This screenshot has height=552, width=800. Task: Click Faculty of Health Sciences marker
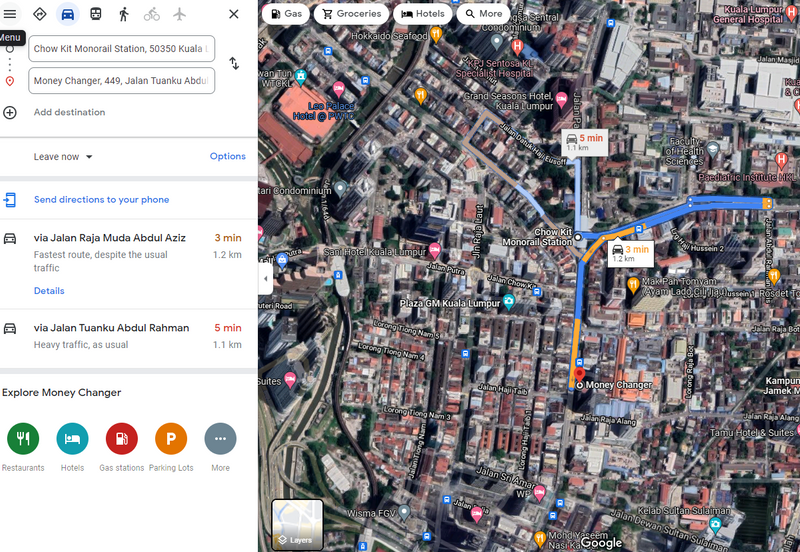click(713, 149)
